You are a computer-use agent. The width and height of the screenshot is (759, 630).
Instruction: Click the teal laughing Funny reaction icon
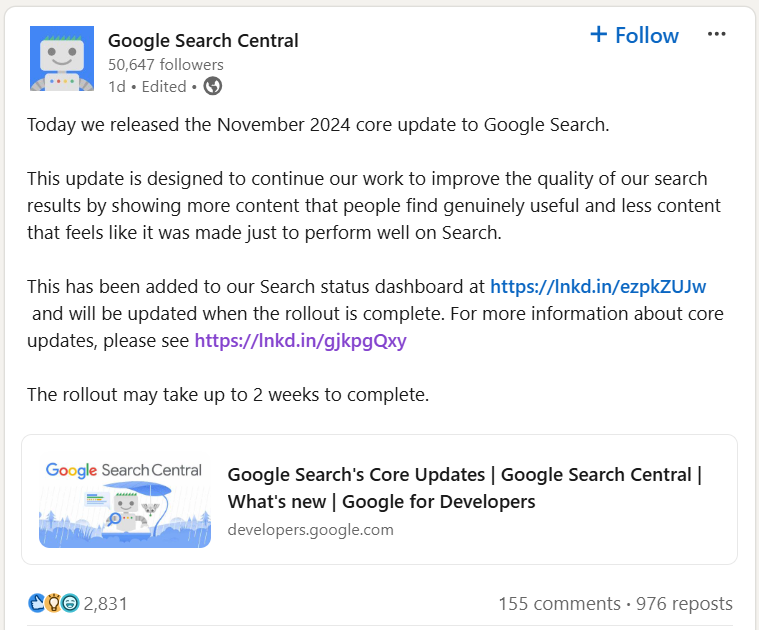click(x=70, y=604)
